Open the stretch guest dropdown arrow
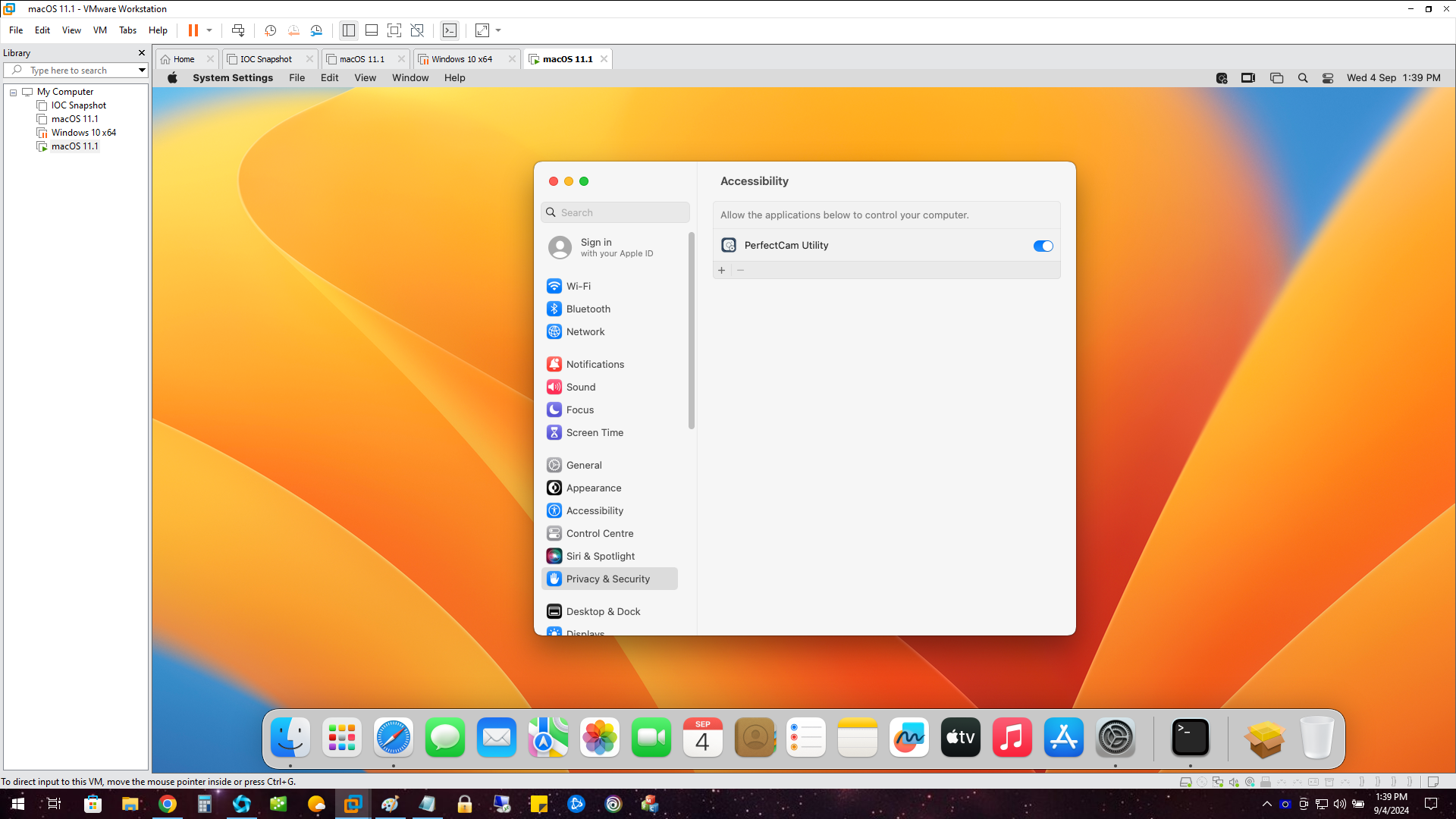The height and width of the screenshot is (819, 1456). click(498, 30)
